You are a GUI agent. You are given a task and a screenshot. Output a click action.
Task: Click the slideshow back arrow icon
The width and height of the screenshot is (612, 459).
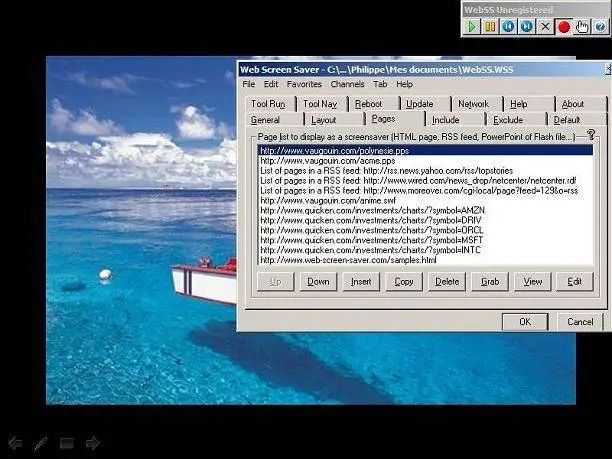[x=16, y=443]
